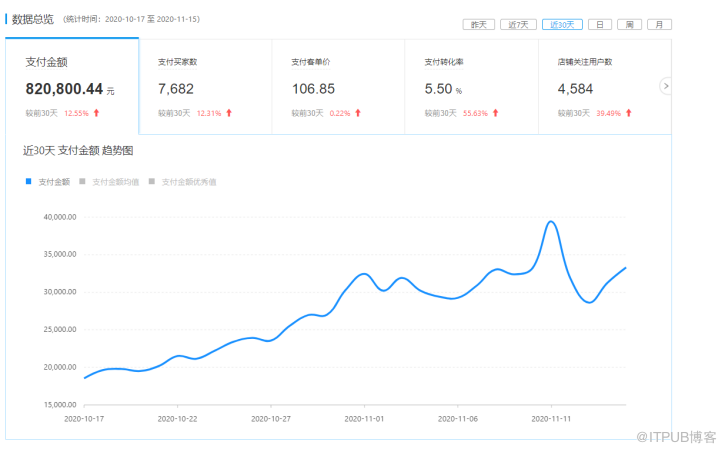Open the 支付金额 metric card
This screenshot has height=452, width=726.
tap(72, 87)
